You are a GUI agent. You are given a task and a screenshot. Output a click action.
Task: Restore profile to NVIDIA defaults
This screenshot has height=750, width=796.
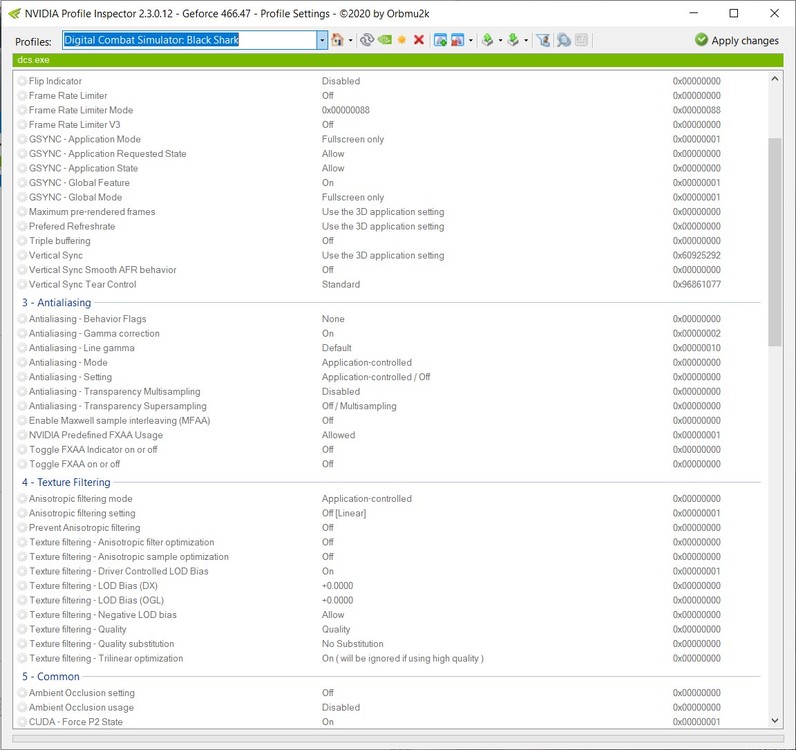pos(385,40)
